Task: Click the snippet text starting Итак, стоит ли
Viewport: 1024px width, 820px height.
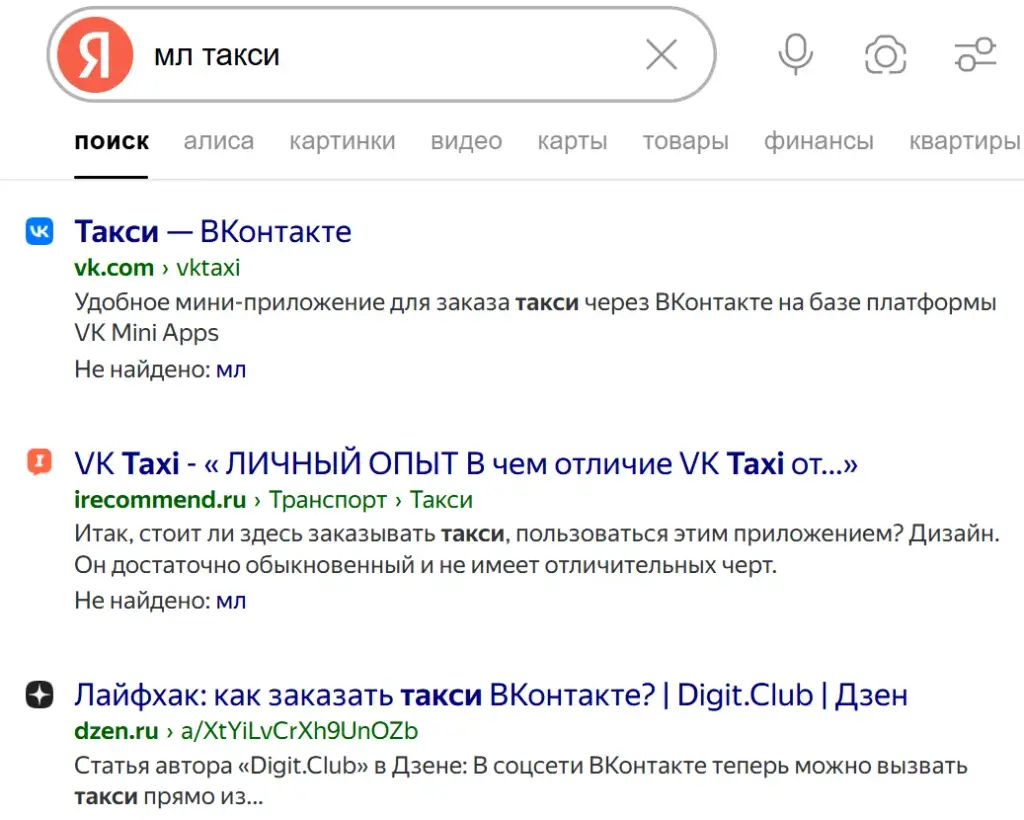Action: click(x=537, y=548)
